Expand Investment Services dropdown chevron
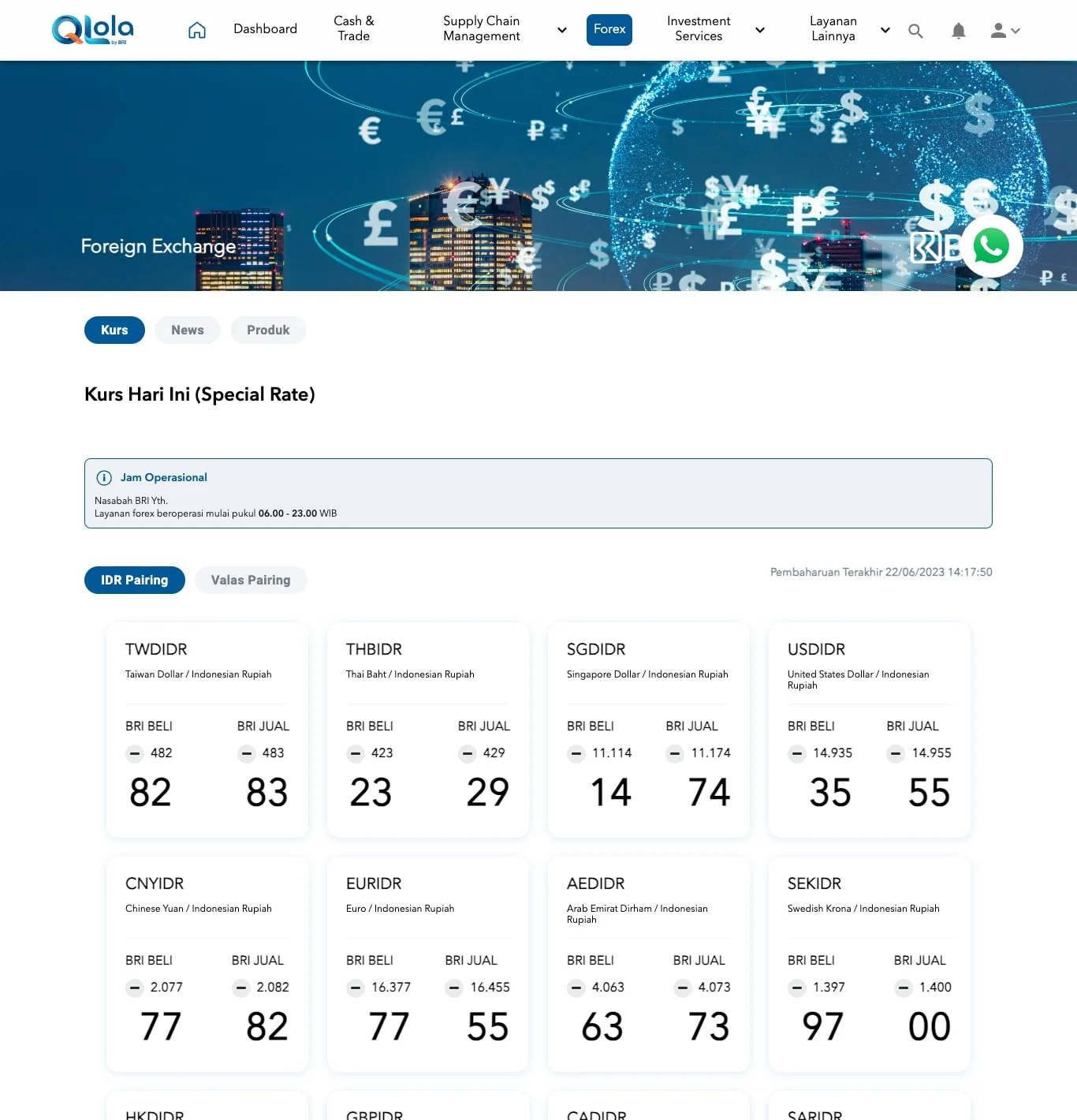The height and width of the screenshot is (1120, 1077). [x=760, y=30]
